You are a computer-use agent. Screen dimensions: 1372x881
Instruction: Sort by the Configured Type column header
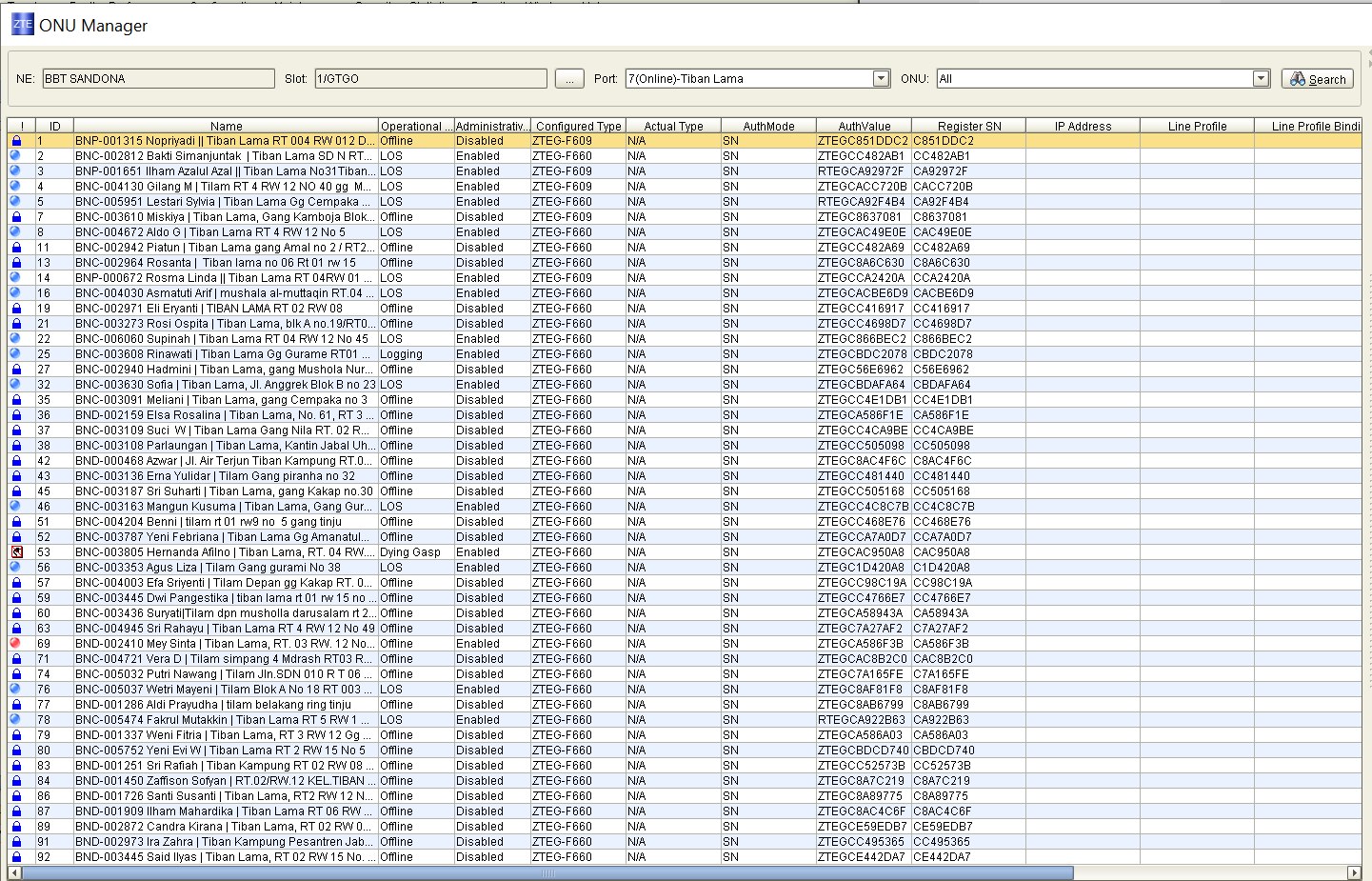tap(578, 126)
